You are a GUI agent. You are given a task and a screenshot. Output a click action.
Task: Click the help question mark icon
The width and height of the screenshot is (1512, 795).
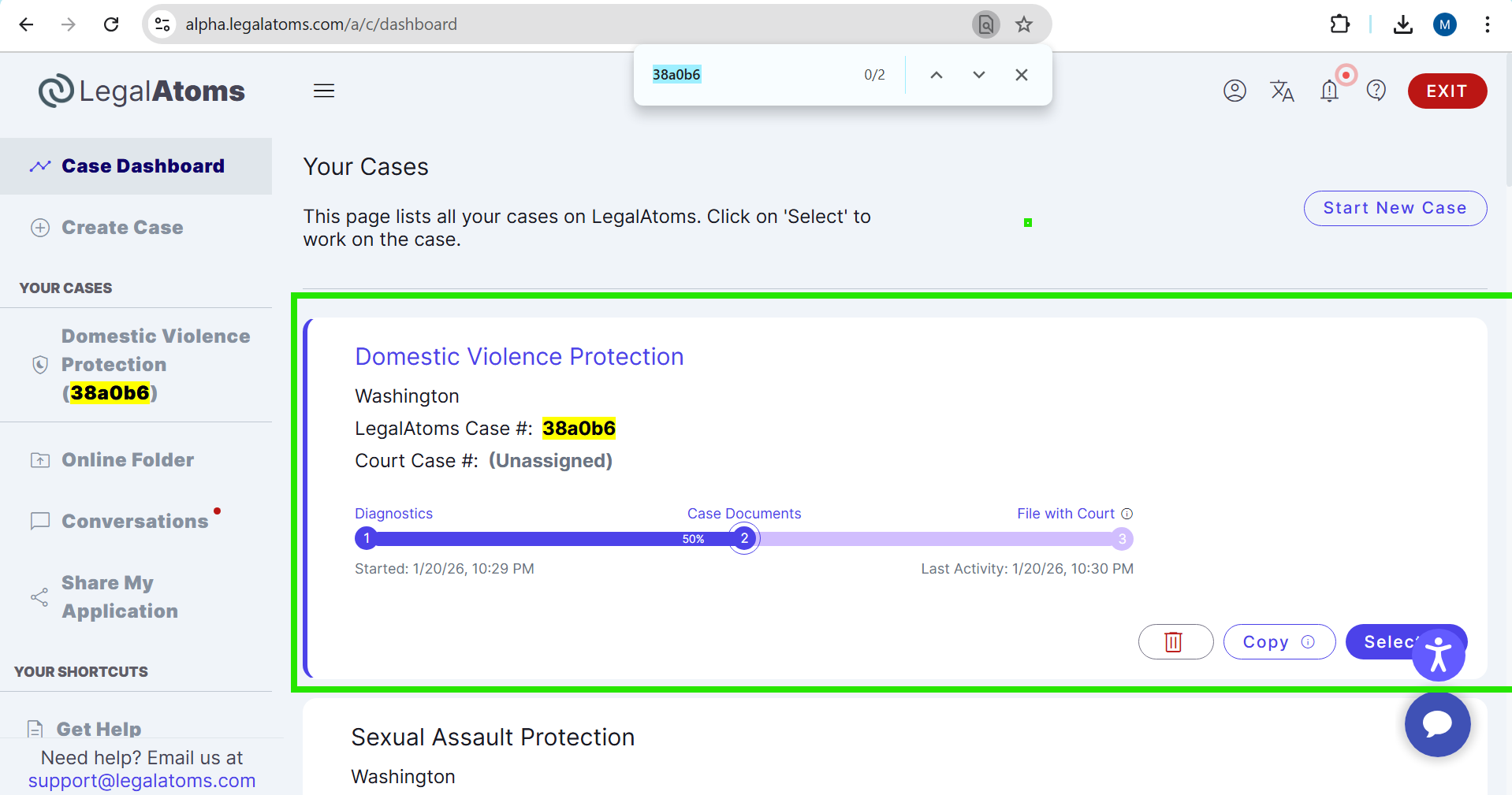pyautogui.click(x=1376, y=91)
